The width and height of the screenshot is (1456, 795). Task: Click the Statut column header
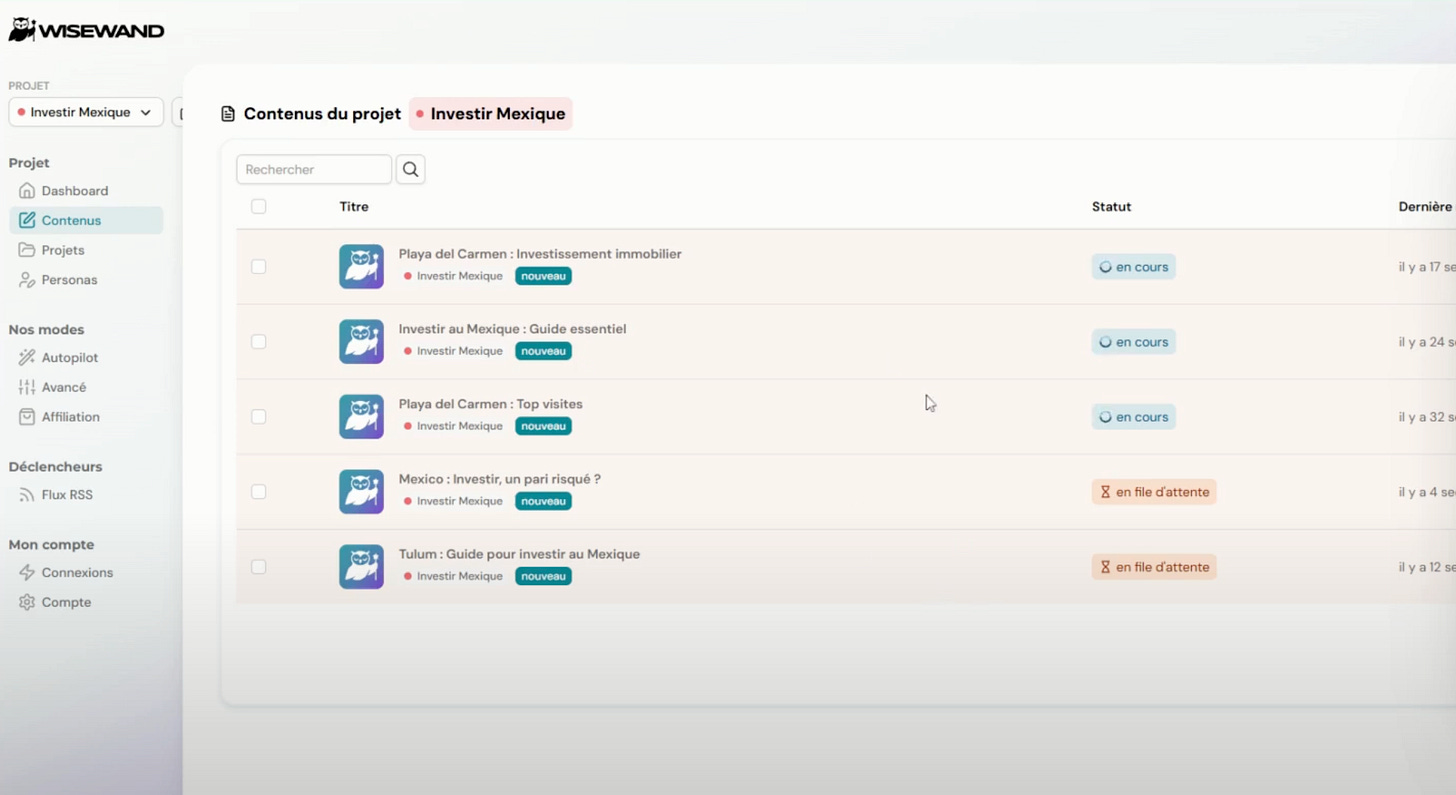pos(1111,207)
